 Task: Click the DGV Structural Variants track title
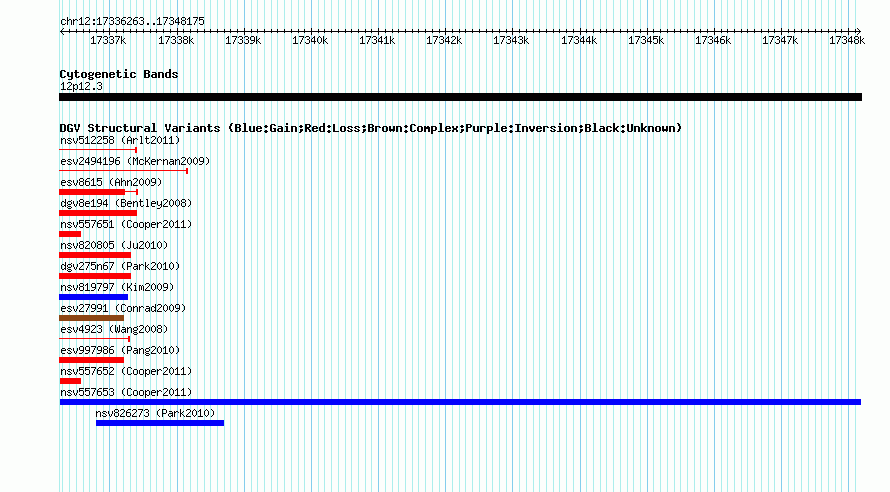pyautogui.click(x=371, y=128)
